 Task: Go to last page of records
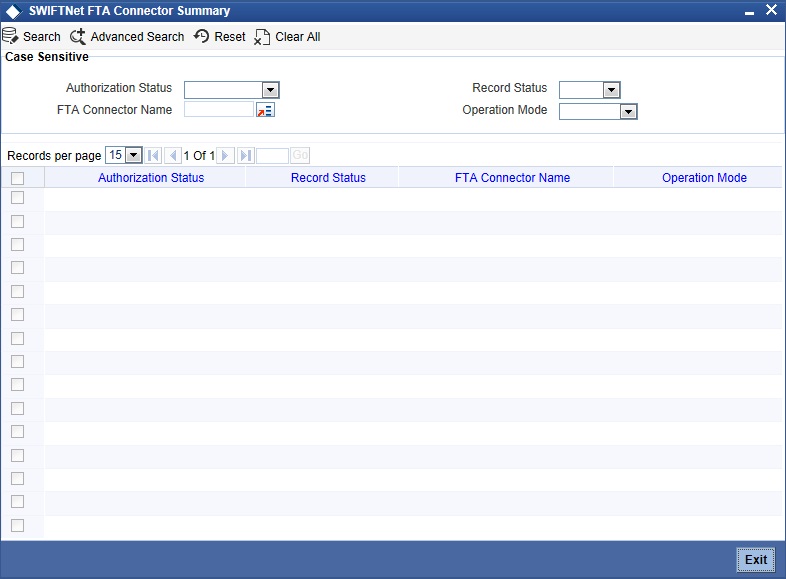246,155
